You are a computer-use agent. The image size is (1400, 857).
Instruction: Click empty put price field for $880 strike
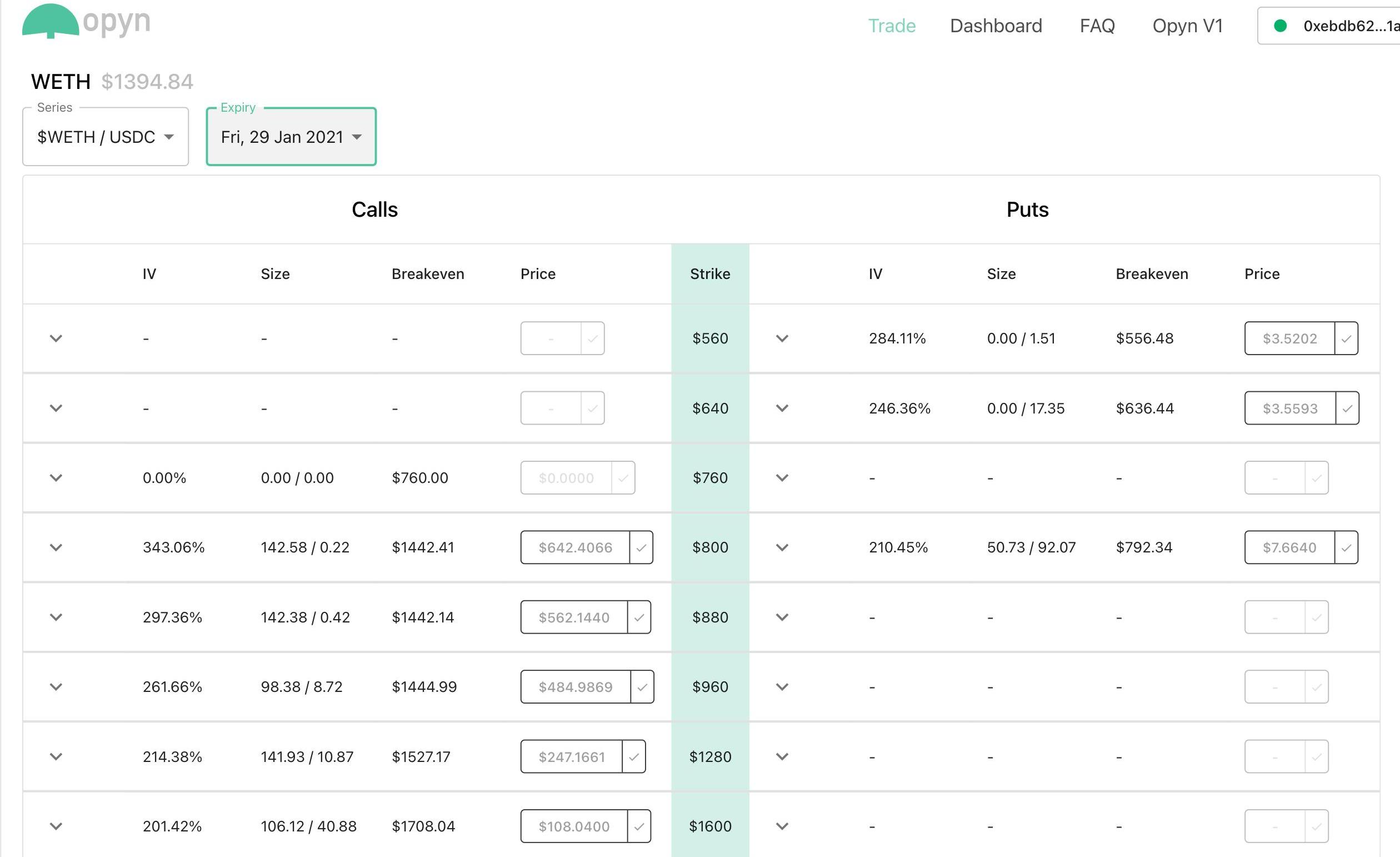point(1274,617)
